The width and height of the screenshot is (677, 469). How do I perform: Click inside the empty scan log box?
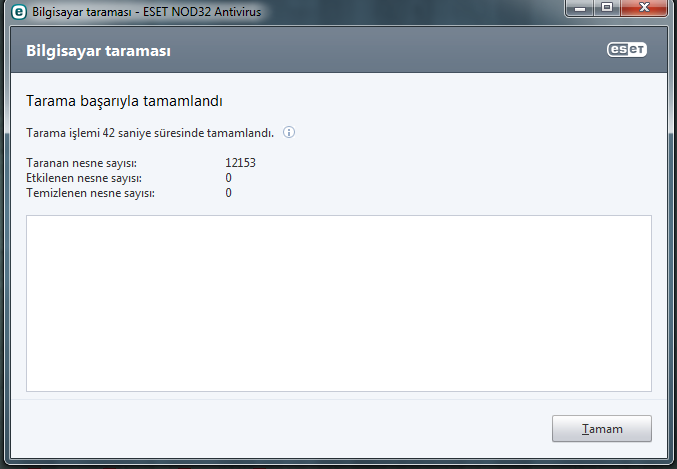[338, 303]
